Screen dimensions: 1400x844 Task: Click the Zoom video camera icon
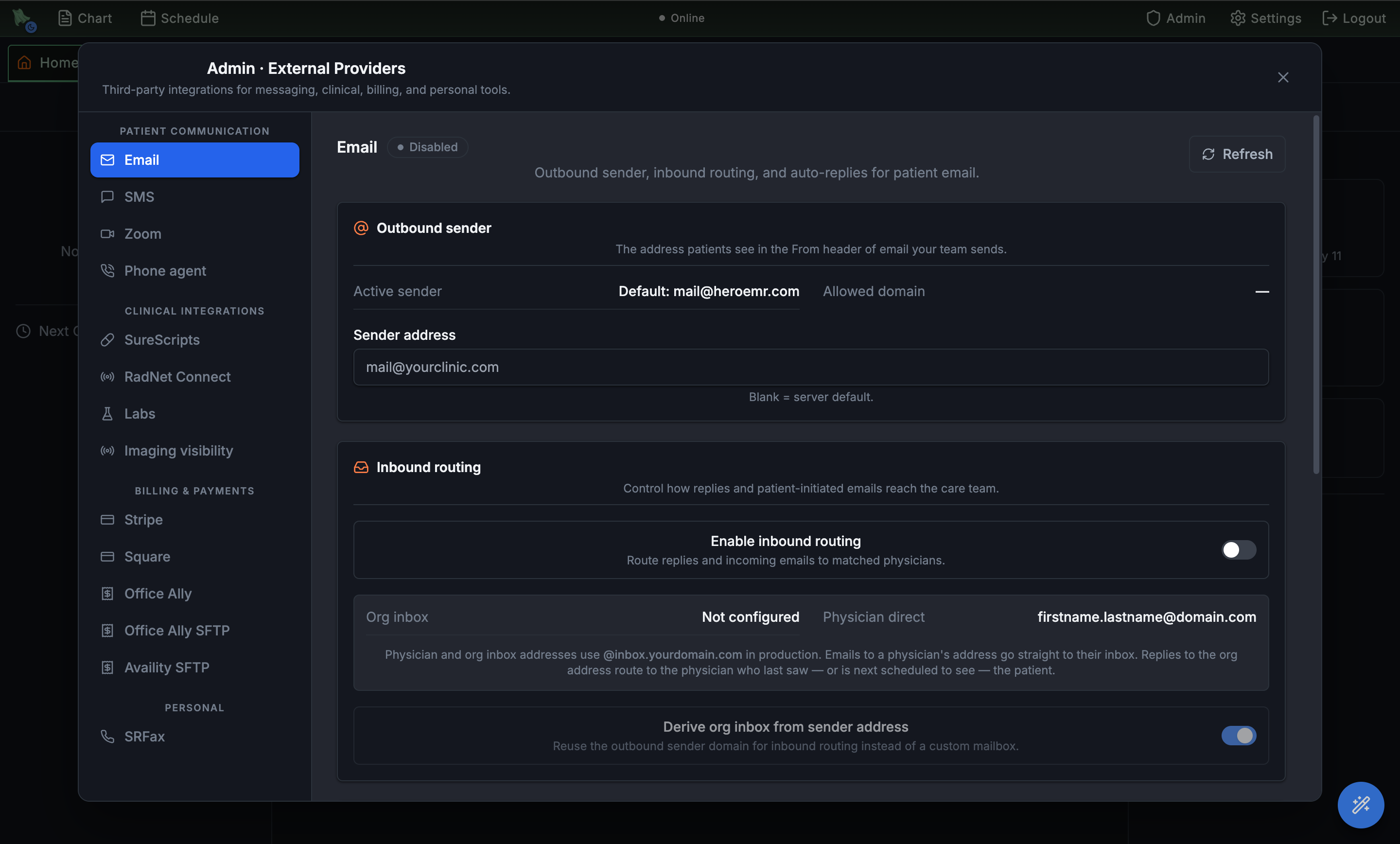[x=107, y=233]
